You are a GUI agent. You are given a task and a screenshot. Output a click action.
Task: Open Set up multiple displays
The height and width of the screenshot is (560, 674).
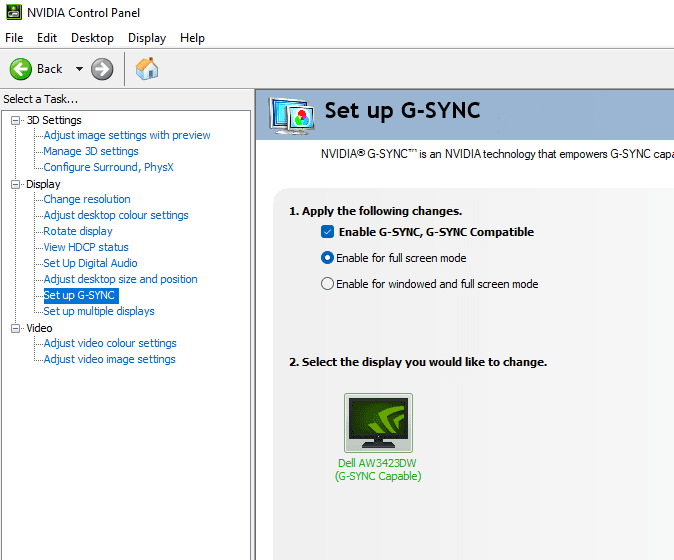tap(99, 311)
